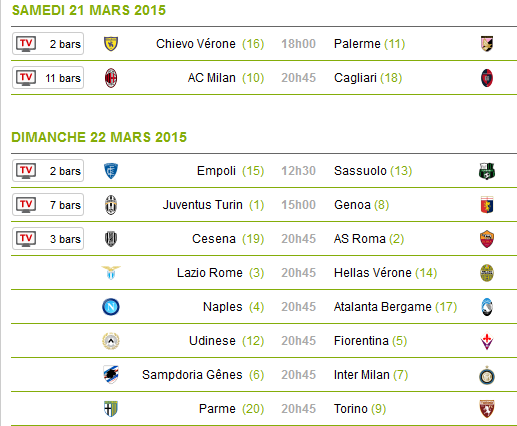Select the 20h45 Udinese Fiorentina kickoff time
This screenshot has height=426, width=517.
click(298, 341)
